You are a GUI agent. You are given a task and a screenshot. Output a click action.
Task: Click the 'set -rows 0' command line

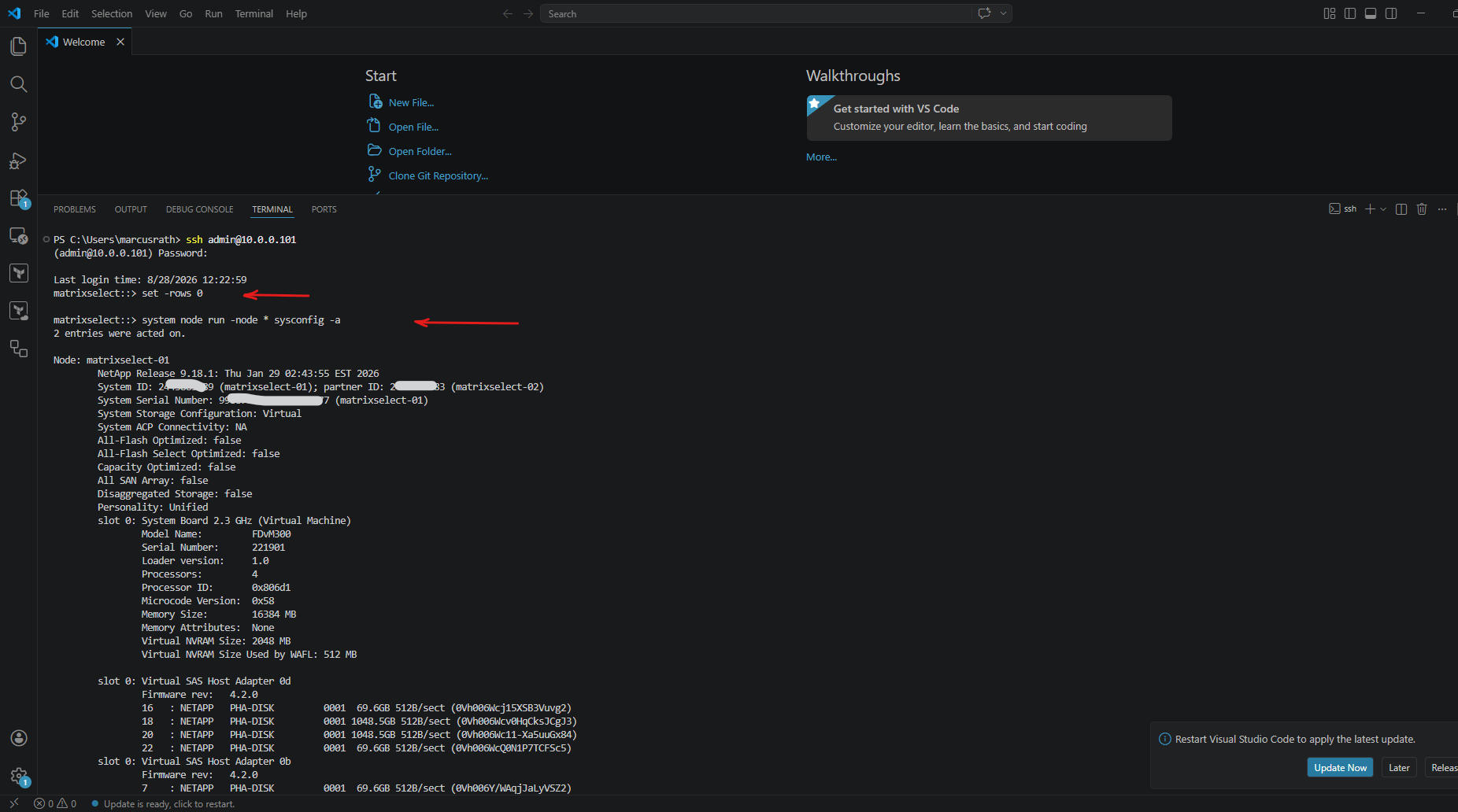(x=128, y=293)
